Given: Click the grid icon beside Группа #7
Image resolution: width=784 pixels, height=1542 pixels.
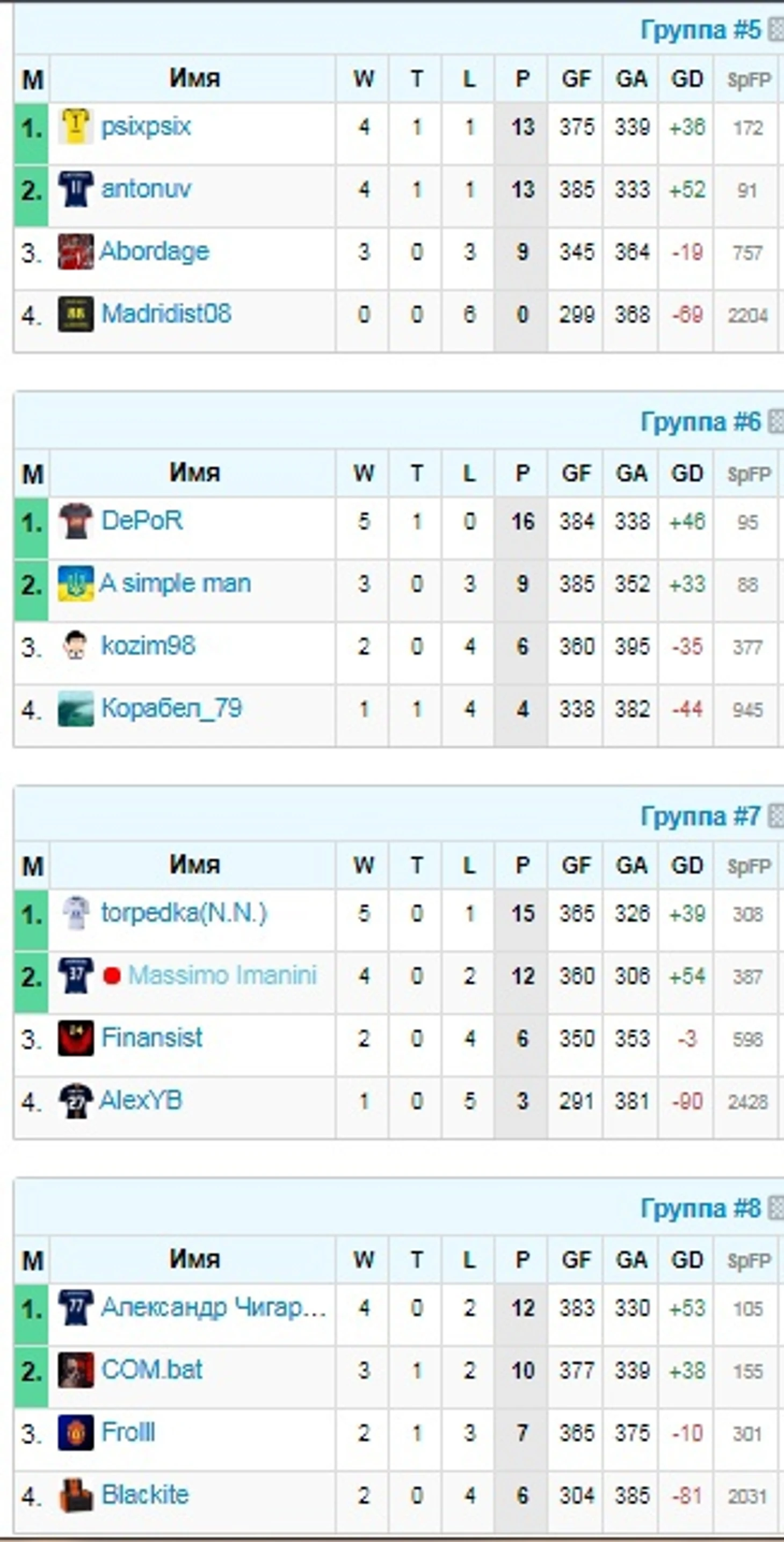Looking at the screenshot, I should pyautogui.click(x=775, y=816).
